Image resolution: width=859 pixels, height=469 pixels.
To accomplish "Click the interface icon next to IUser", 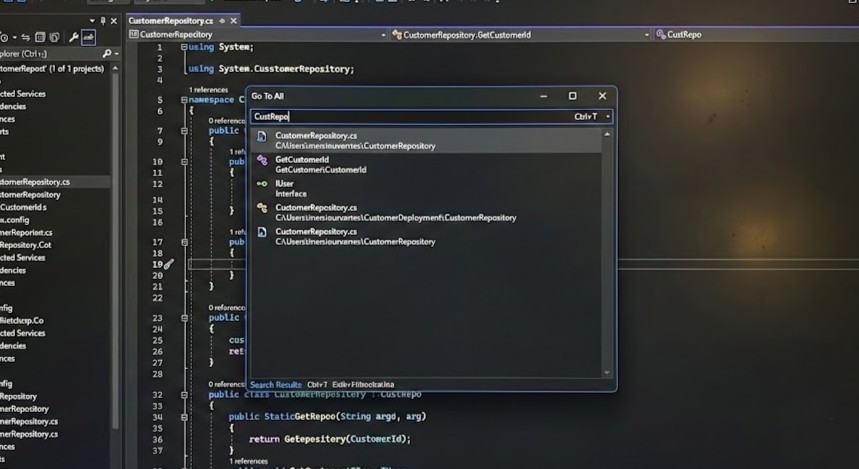I will (262, 184).
